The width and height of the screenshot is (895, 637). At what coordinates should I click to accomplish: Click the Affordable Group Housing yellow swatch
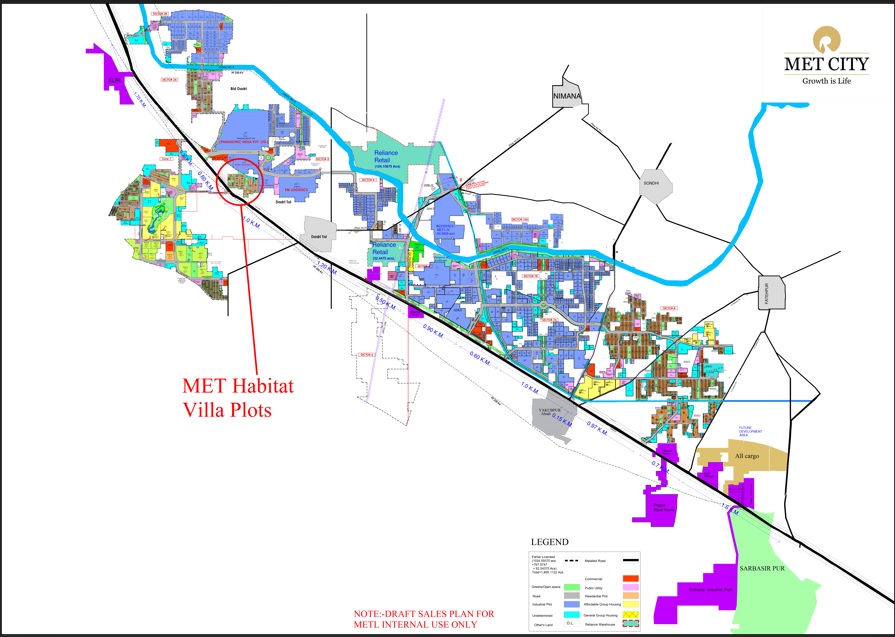pyautogui.click(x=630, y=603)
